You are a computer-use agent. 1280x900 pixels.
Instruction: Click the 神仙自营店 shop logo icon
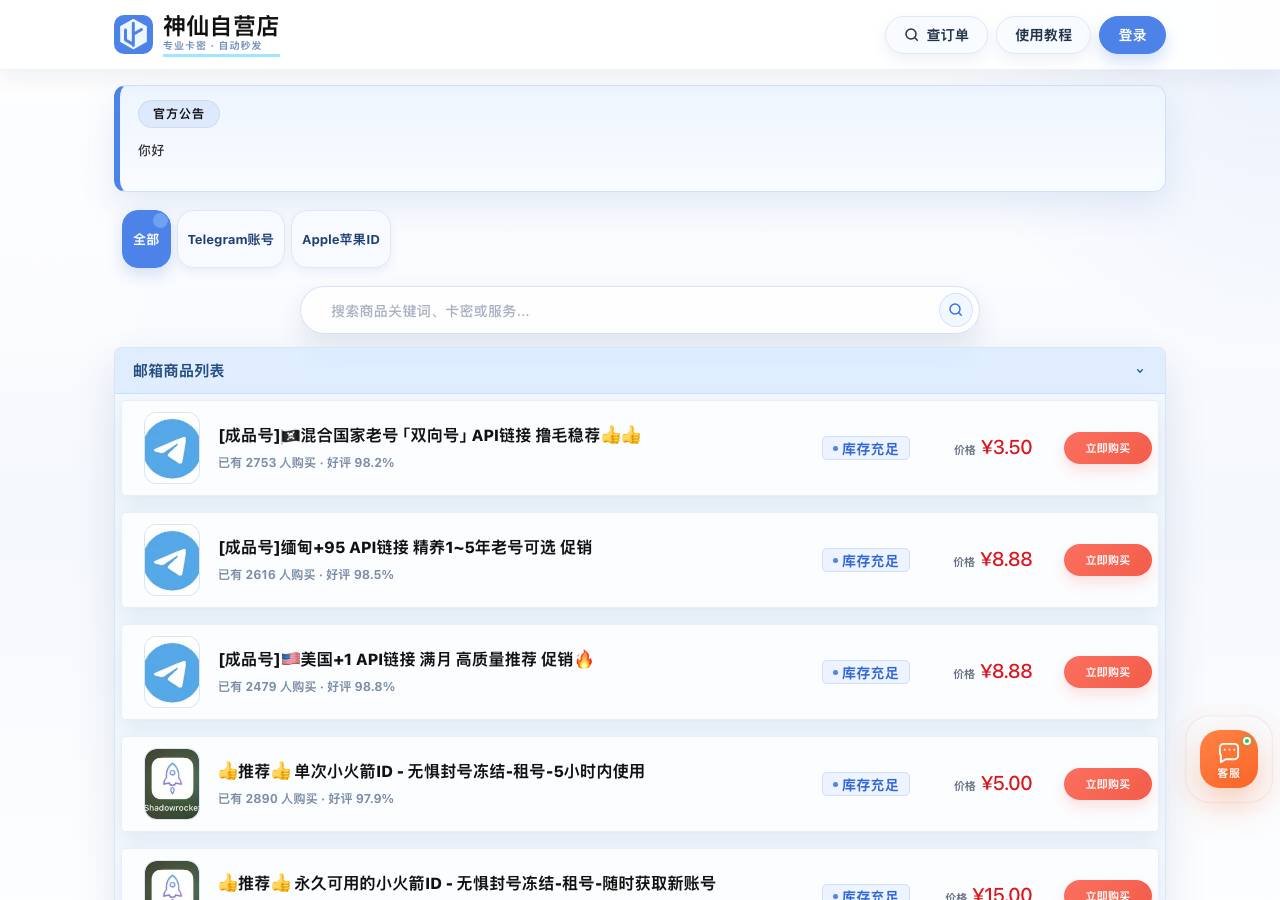(x=133, y=34)
